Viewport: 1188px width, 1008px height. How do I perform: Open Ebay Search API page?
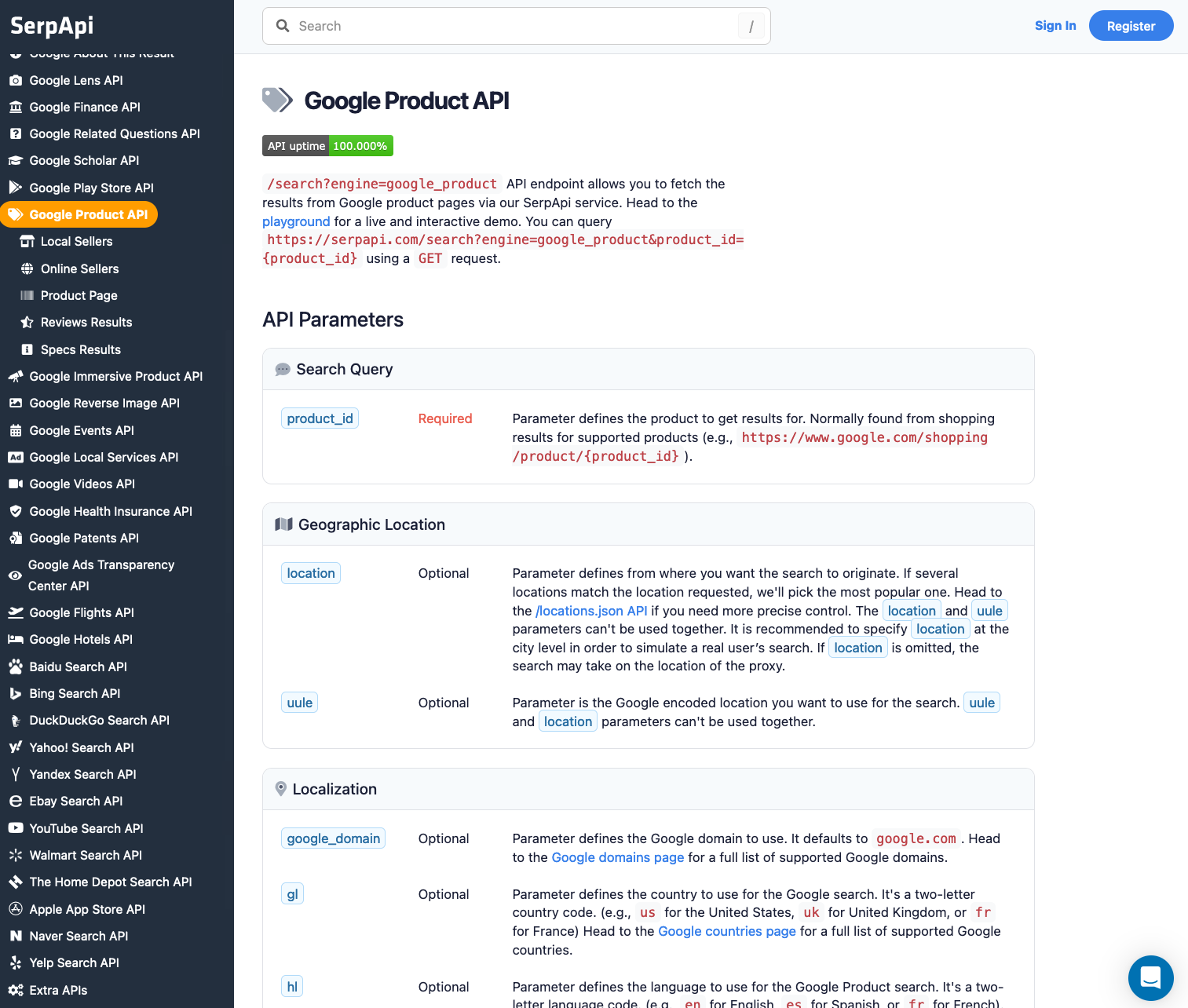[76, 801]
